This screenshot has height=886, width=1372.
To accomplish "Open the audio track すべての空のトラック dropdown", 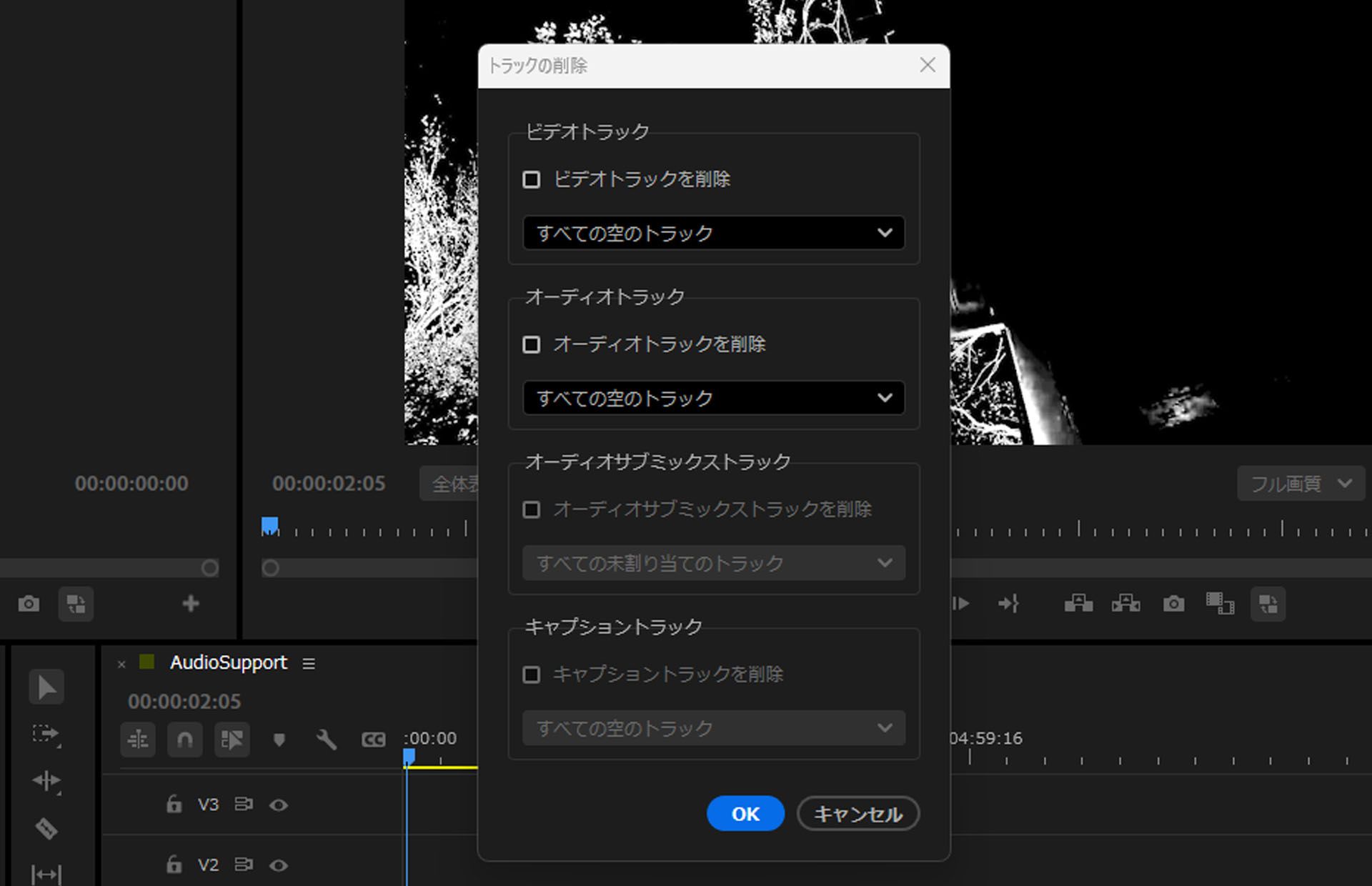I will (713, 398).
